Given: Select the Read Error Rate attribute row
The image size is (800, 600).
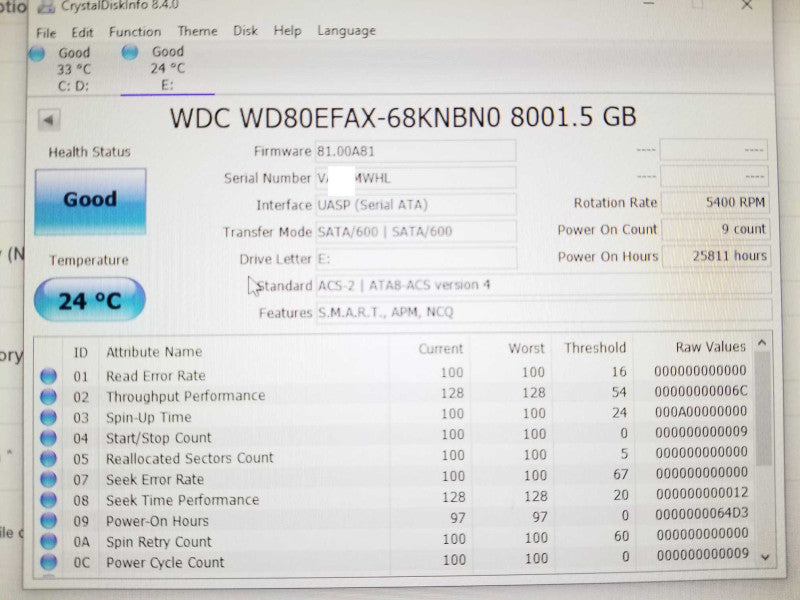Looking at the screenshot, I should pos(394,374).
